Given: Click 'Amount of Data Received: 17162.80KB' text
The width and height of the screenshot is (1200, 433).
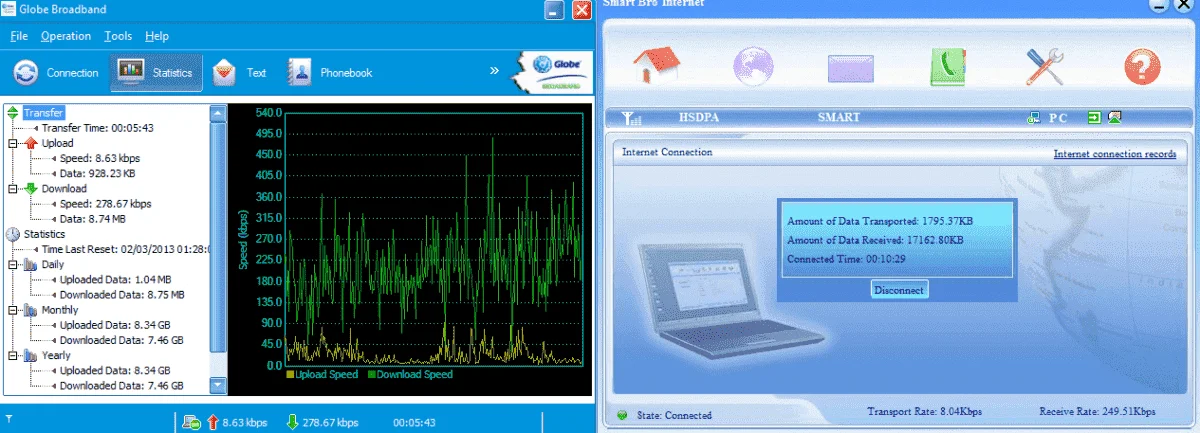Looking at the screenshot, I should (x=875, y=240).
